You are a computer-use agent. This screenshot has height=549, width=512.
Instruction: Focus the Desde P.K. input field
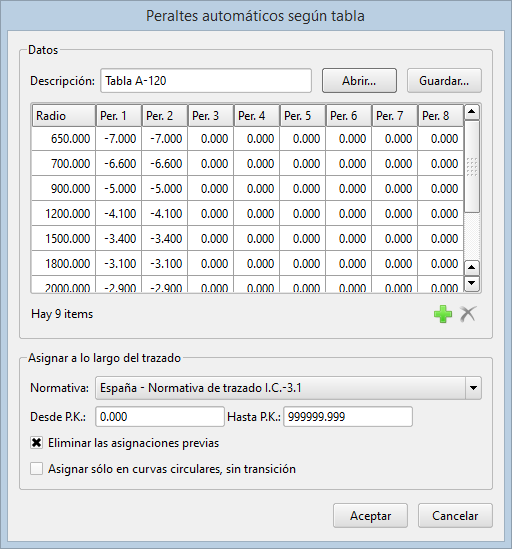[x=160, y=417]
